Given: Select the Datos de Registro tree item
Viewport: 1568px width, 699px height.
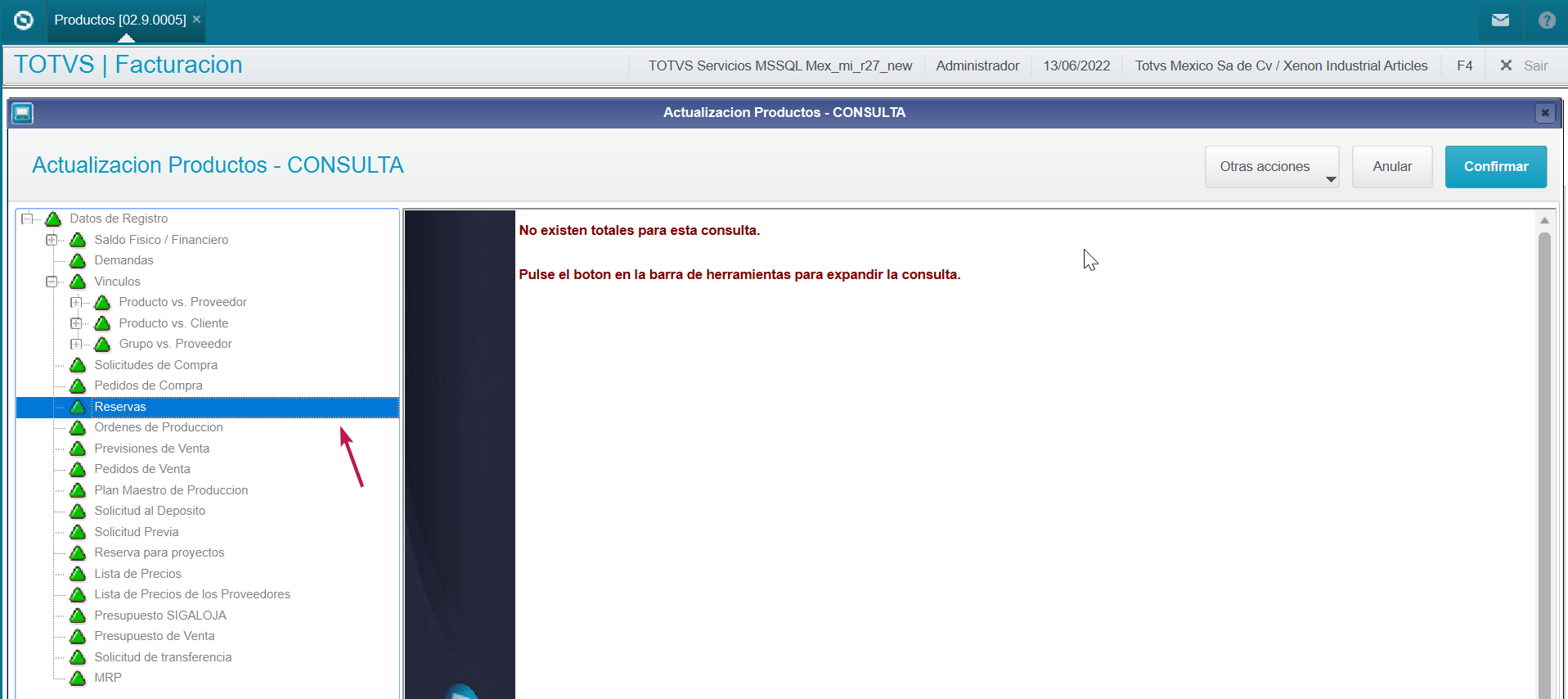Looking at the screenshot, I should [x=119, y=219].
